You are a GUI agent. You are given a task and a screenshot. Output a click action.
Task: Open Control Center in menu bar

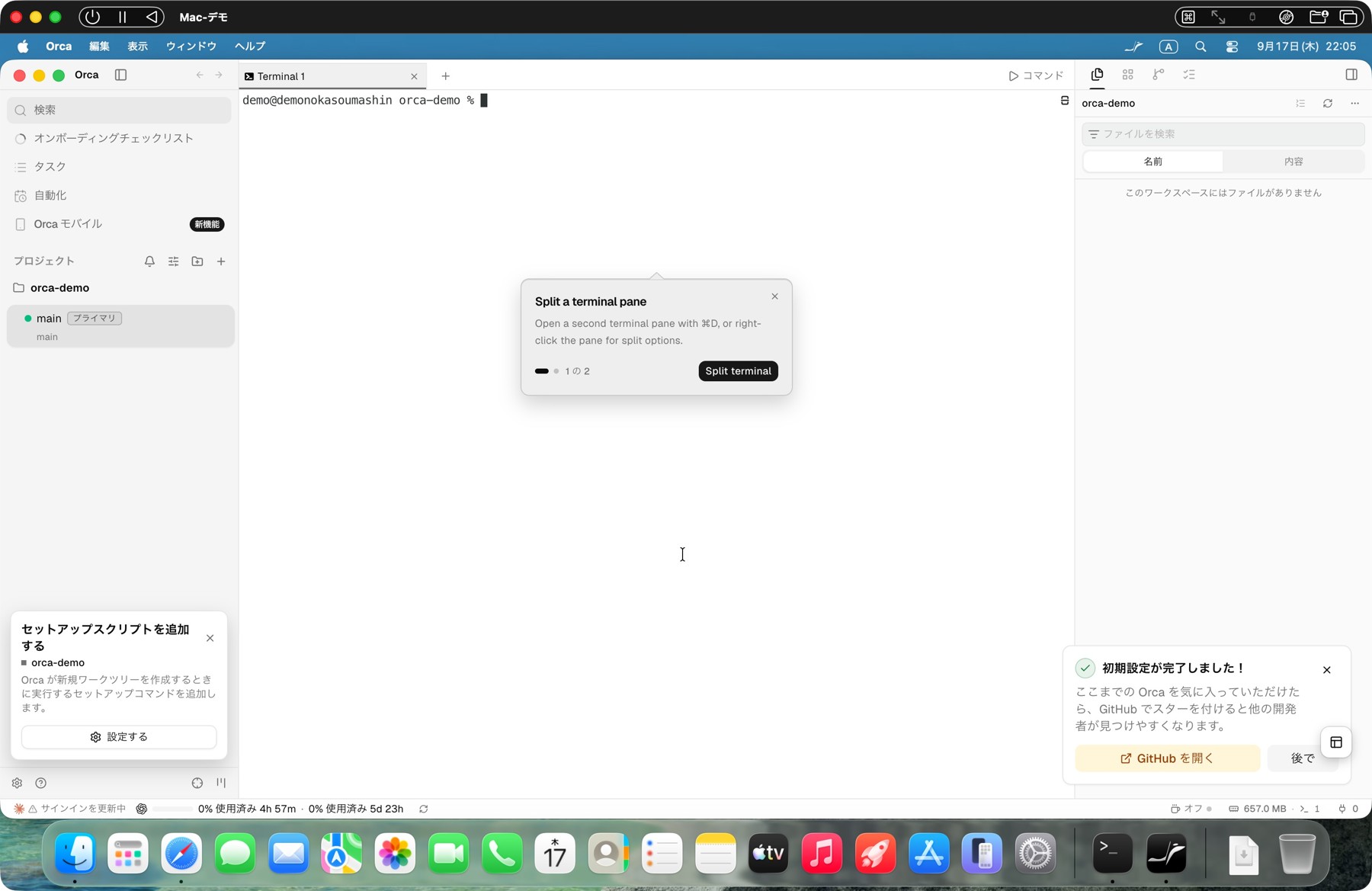pos(1232,46)
